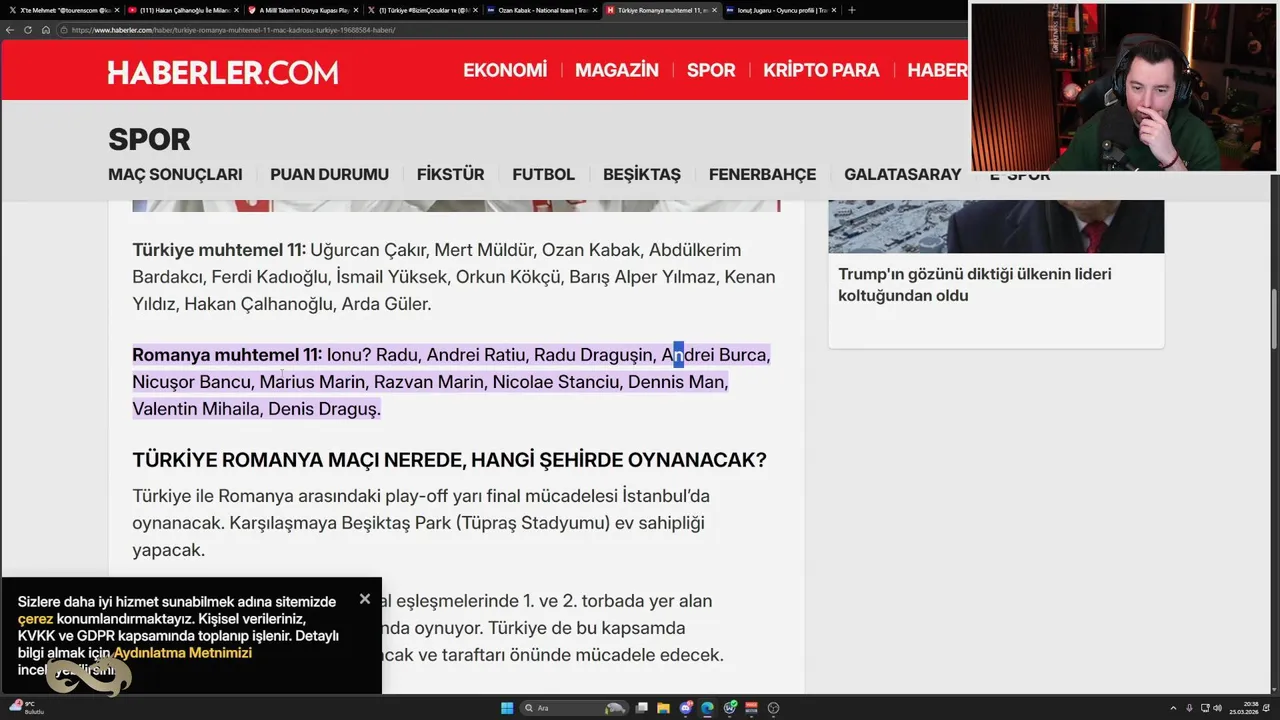Viewport: 1280px width, 720px height.
Task: Open the red-topped app in the taskbar
Action: coord(752,708)
